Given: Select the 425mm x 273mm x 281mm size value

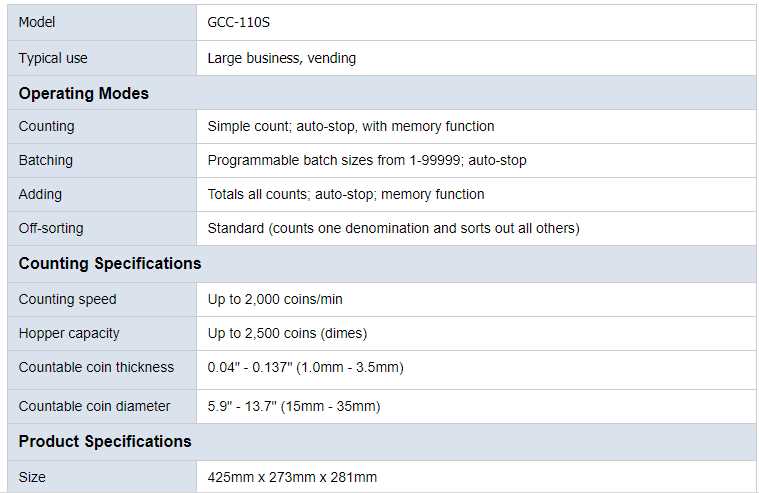Looking at the screenshot, I should pos(292,477).
